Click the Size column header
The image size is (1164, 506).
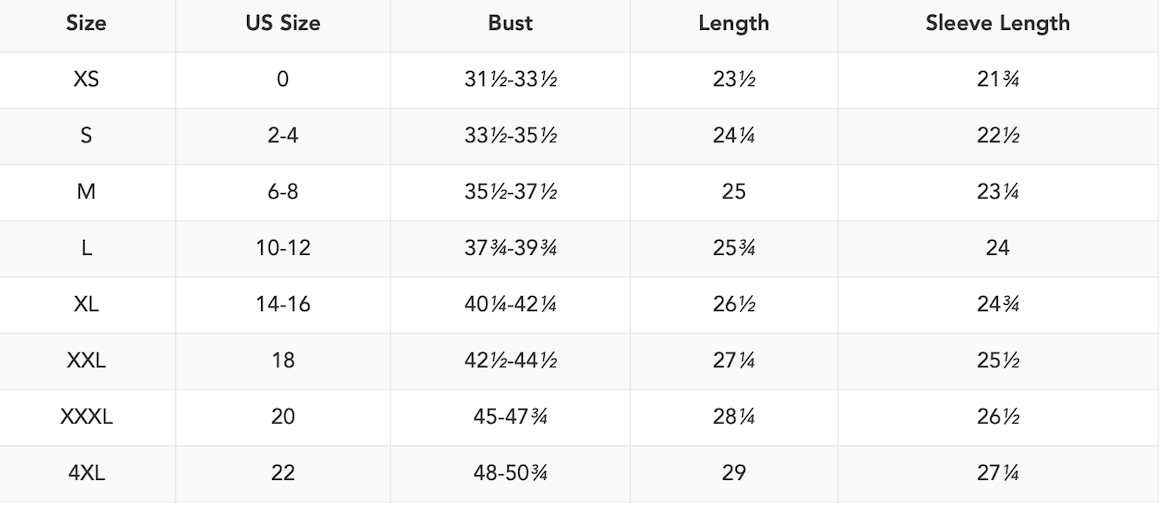point(86,23)
